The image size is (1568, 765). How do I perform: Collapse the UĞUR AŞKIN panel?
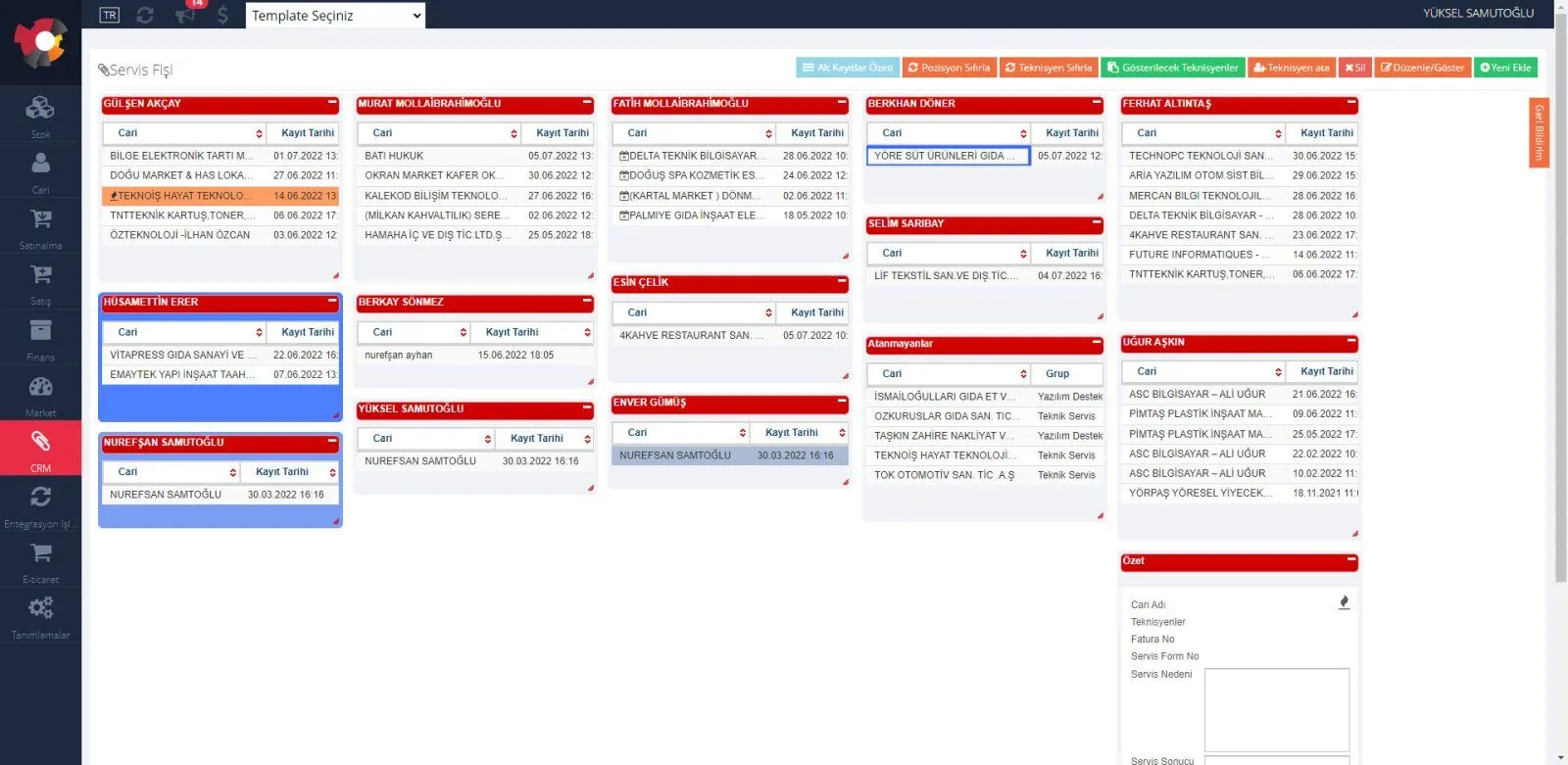pos(1351,342)
